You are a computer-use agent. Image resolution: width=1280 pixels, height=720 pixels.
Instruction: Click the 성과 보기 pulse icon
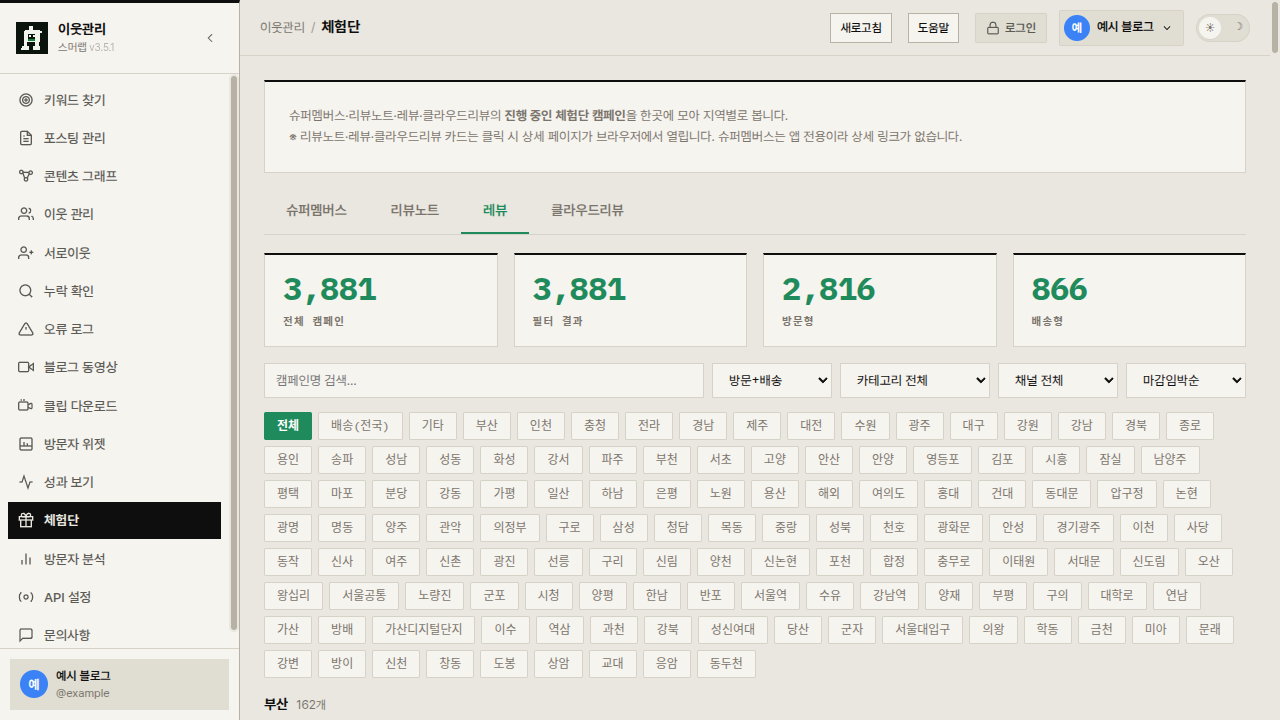point(26,482)
